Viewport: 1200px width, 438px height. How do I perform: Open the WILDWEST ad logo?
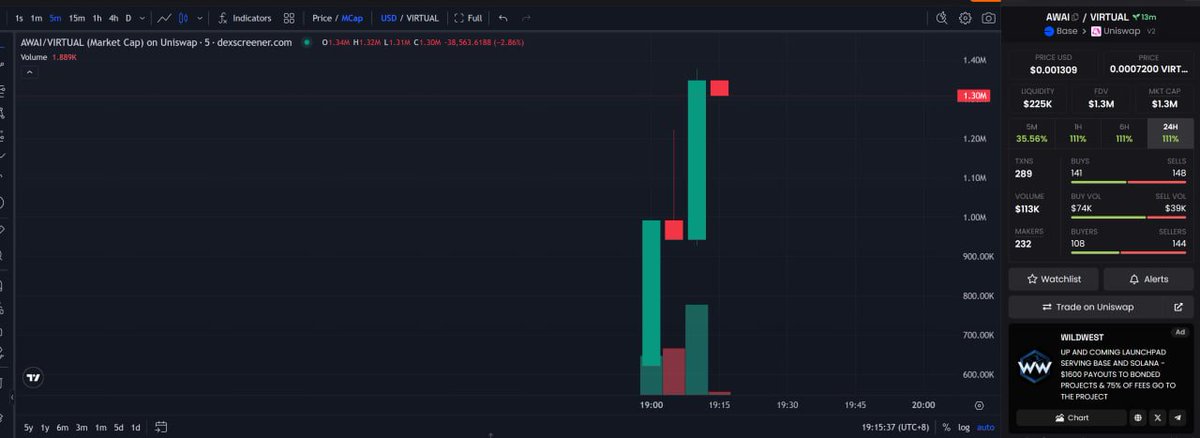point(1033,368)
